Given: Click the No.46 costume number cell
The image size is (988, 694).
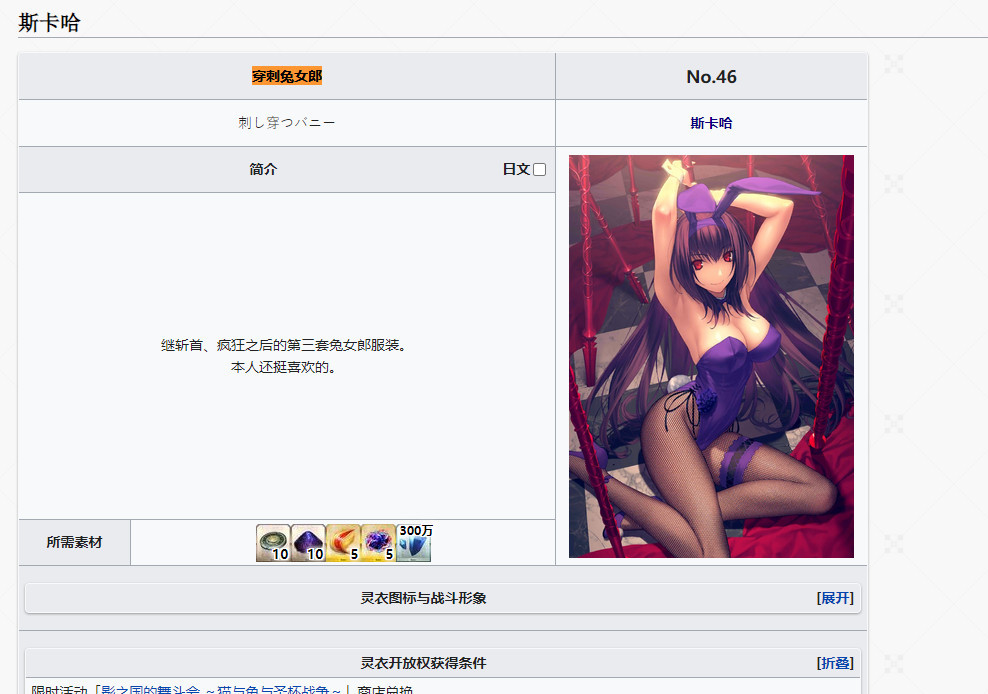Looking at the screenshot, I should click(711, 77).
